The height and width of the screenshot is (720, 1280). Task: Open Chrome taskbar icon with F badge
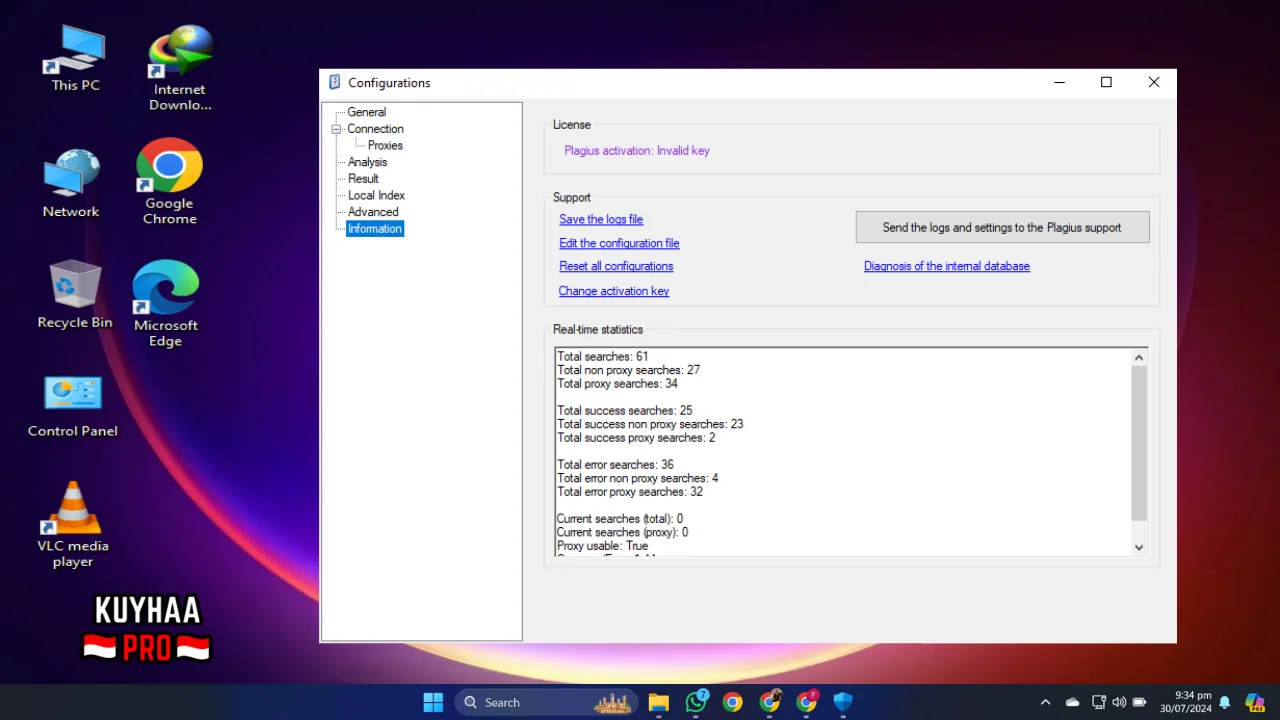[x=807, y=702]
